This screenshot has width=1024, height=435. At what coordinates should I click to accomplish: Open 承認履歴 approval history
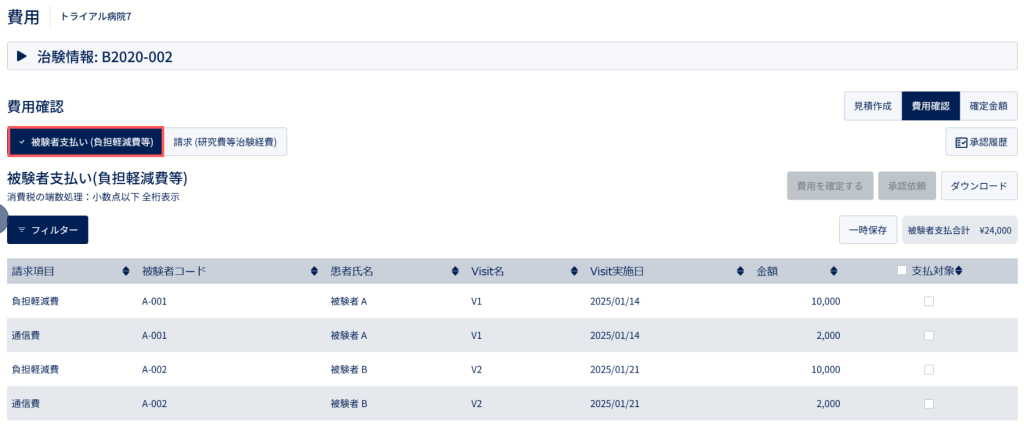(x=981, y=142)
